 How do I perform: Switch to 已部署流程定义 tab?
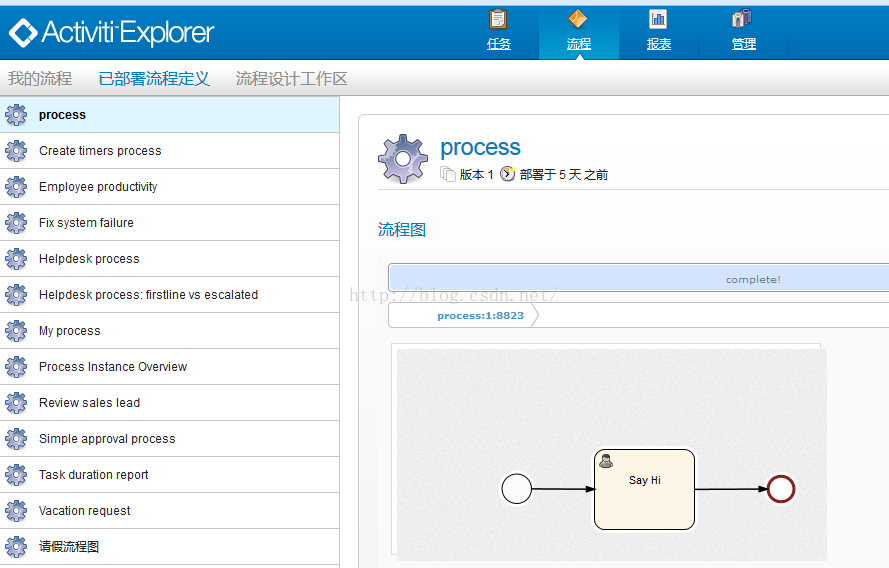point(154,78)
